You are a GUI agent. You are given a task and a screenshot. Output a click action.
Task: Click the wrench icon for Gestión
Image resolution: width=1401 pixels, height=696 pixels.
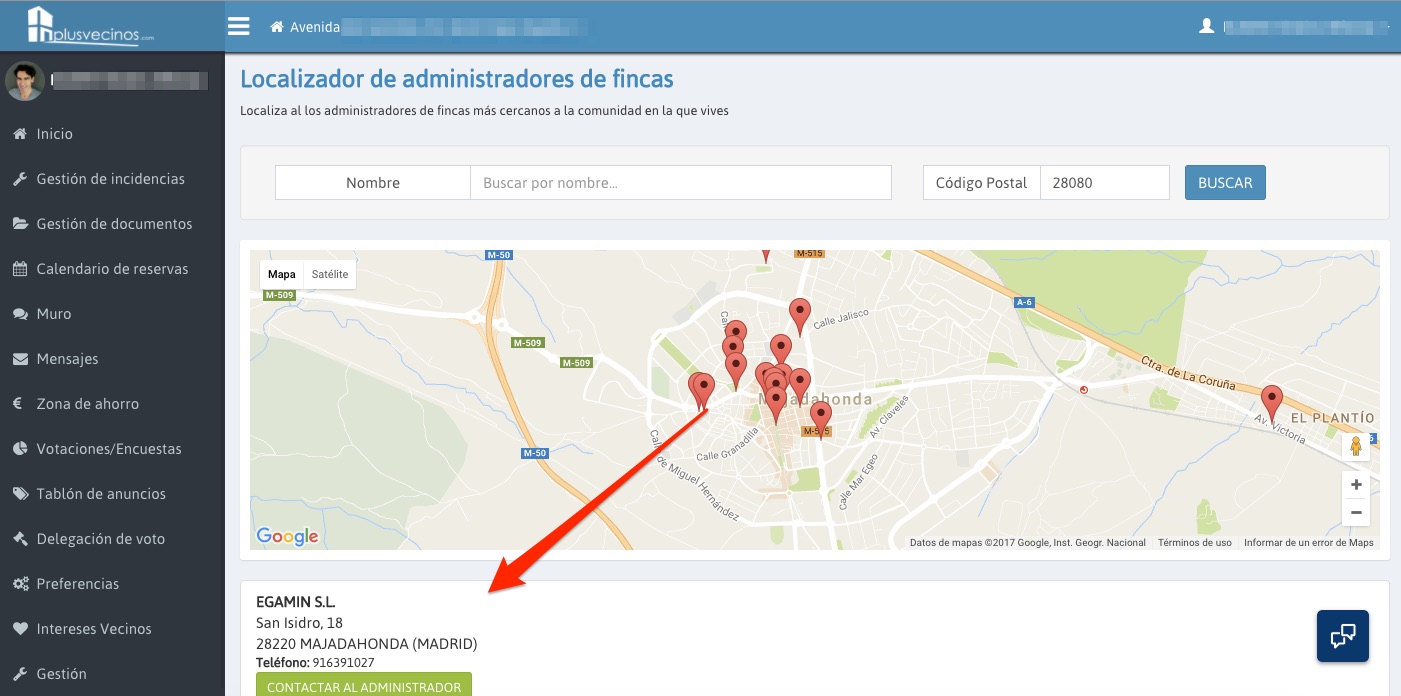[19, 673]
